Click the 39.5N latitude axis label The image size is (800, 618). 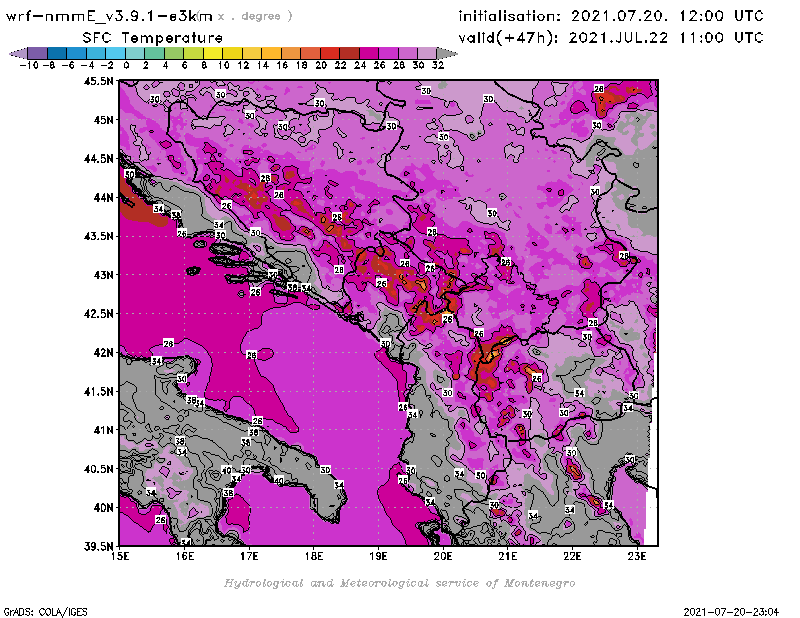point(98,546)
